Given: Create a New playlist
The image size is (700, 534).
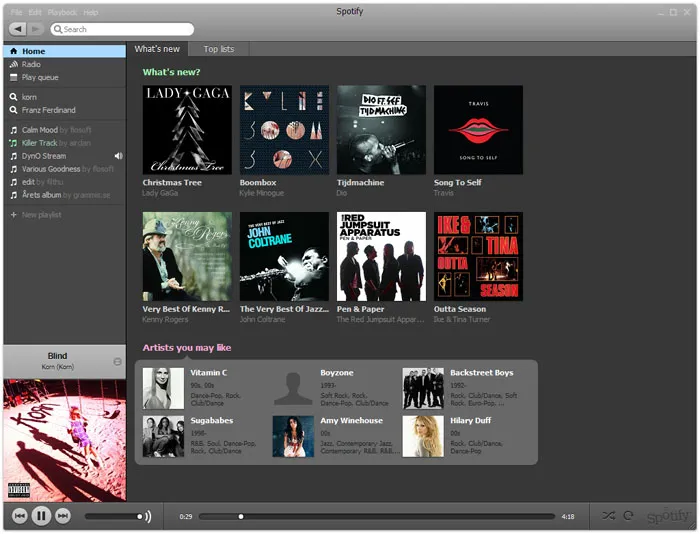Looking at the screenshot, I should (41, 215).
